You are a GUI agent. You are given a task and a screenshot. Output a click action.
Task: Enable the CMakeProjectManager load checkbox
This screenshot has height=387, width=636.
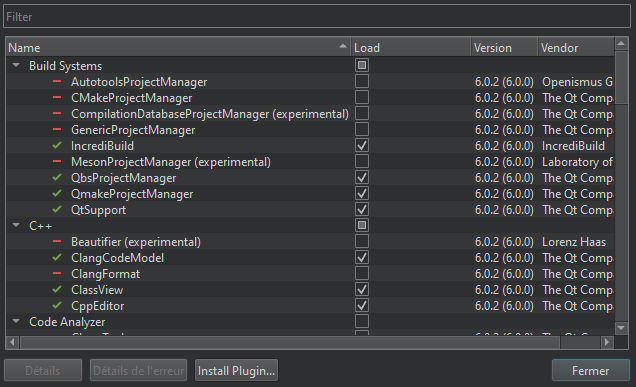(x=362, y=97)
